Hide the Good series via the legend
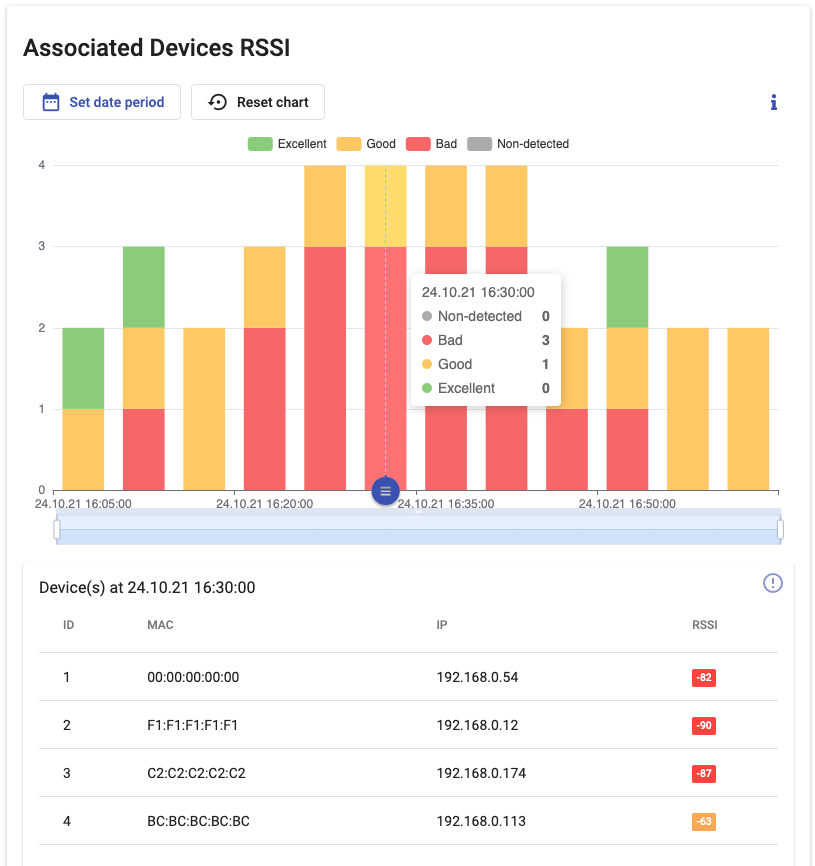Image resolution: width=815 pixels, height=866 pixels. pos(366,144)
